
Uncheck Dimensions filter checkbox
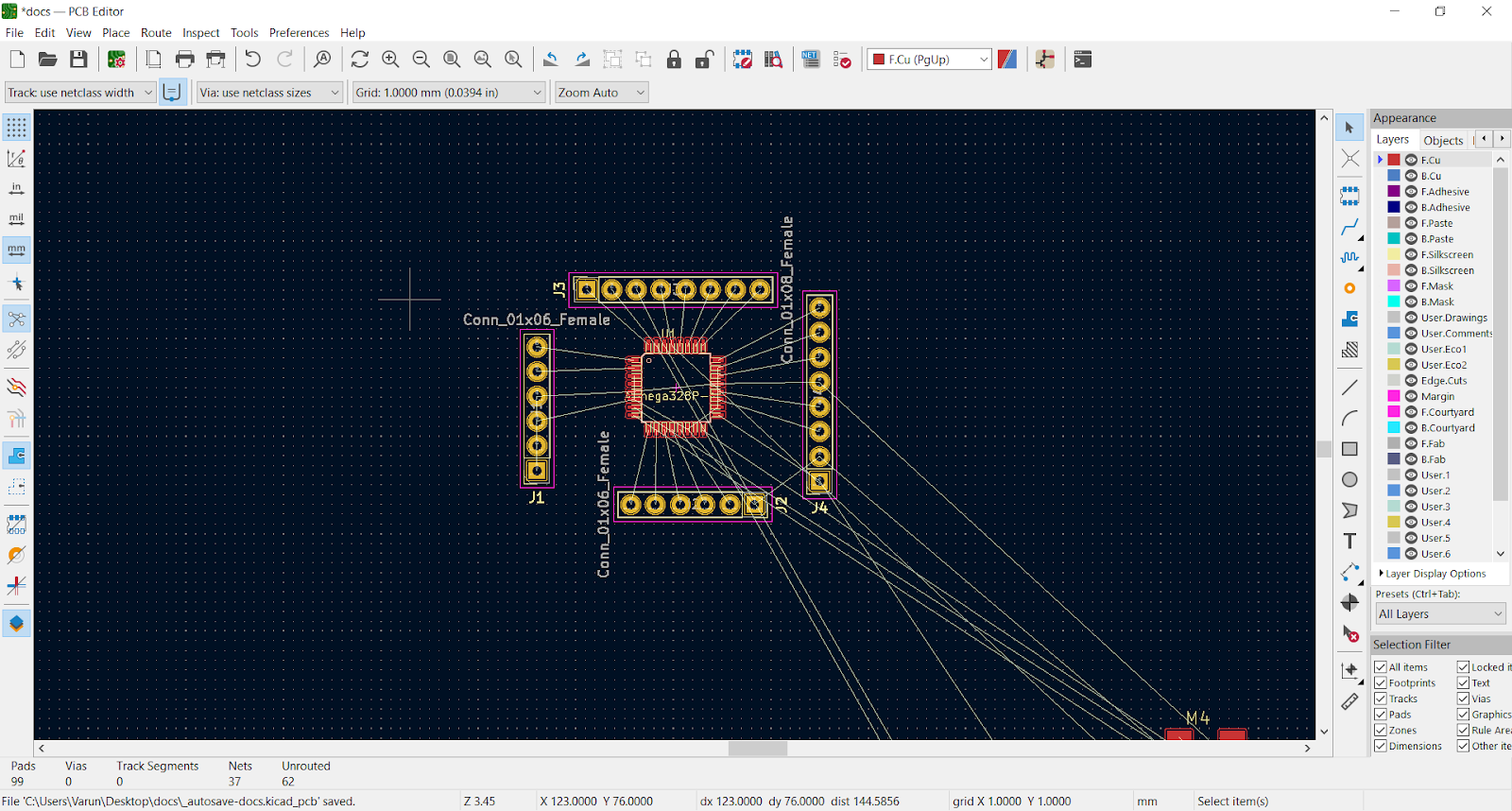point(1381,747)
